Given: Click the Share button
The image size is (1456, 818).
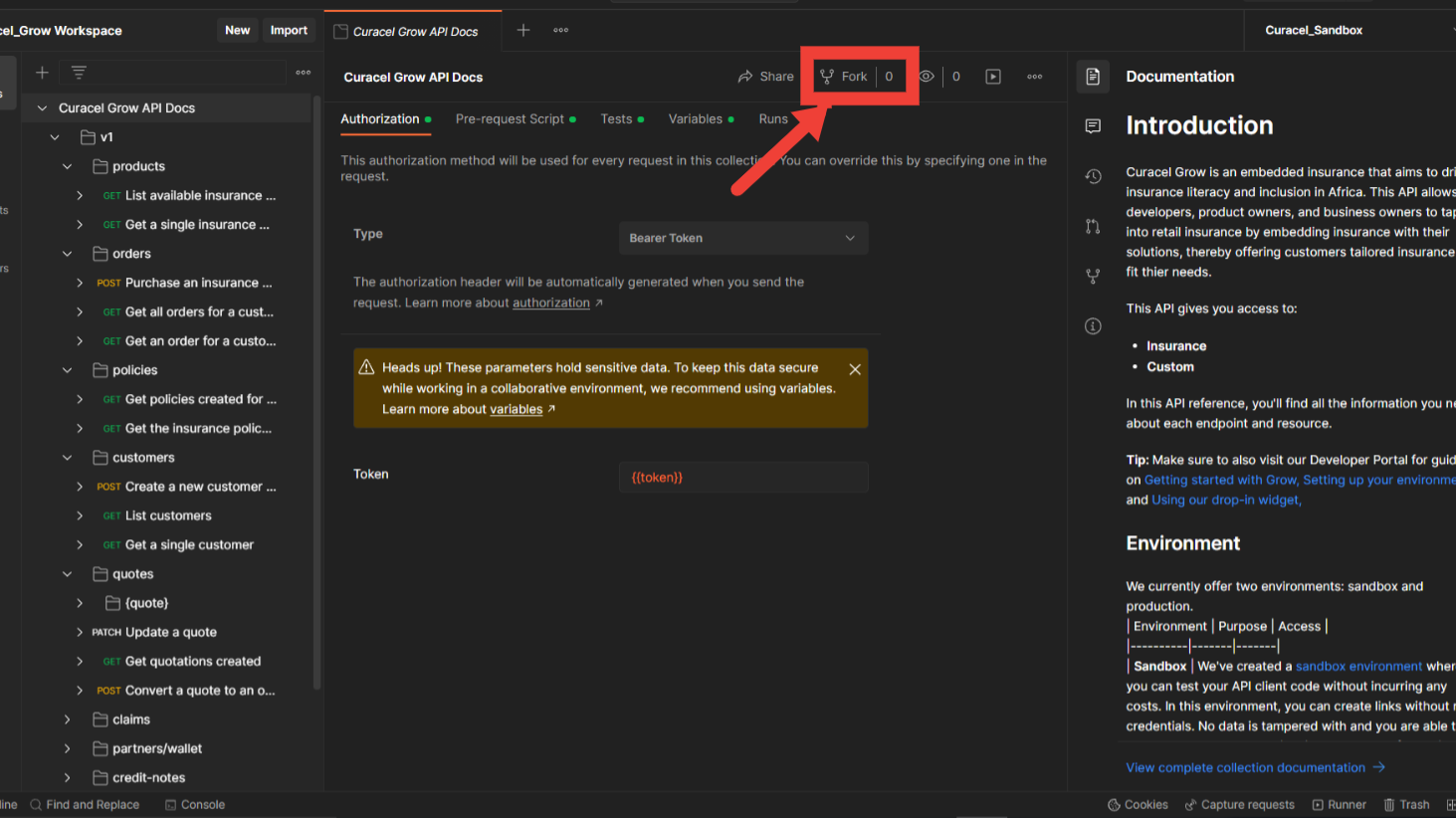Looking at the screenshot, I should pyautogui.click(x=765, y=77).
